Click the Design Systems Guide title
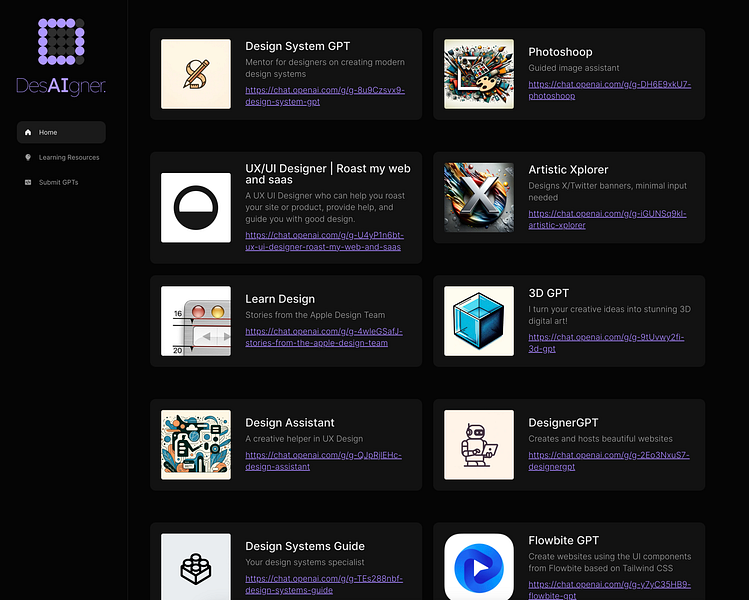The width and height of the screenshot is (749, 600). pyautogui.click(x=305, y=546)
